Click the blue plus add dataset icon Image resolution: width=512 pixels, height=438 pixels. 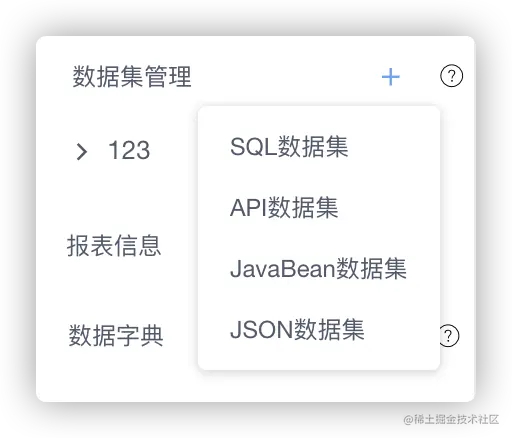[x=391, y=77]
